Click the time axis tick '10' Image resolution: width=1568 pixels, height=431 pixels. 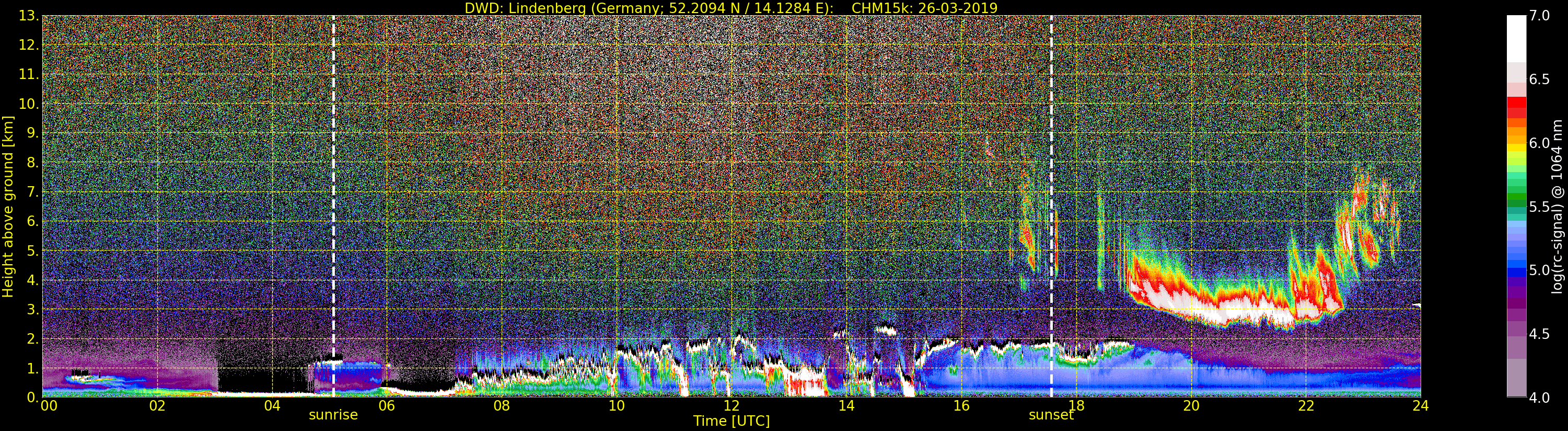click(617, 405)
